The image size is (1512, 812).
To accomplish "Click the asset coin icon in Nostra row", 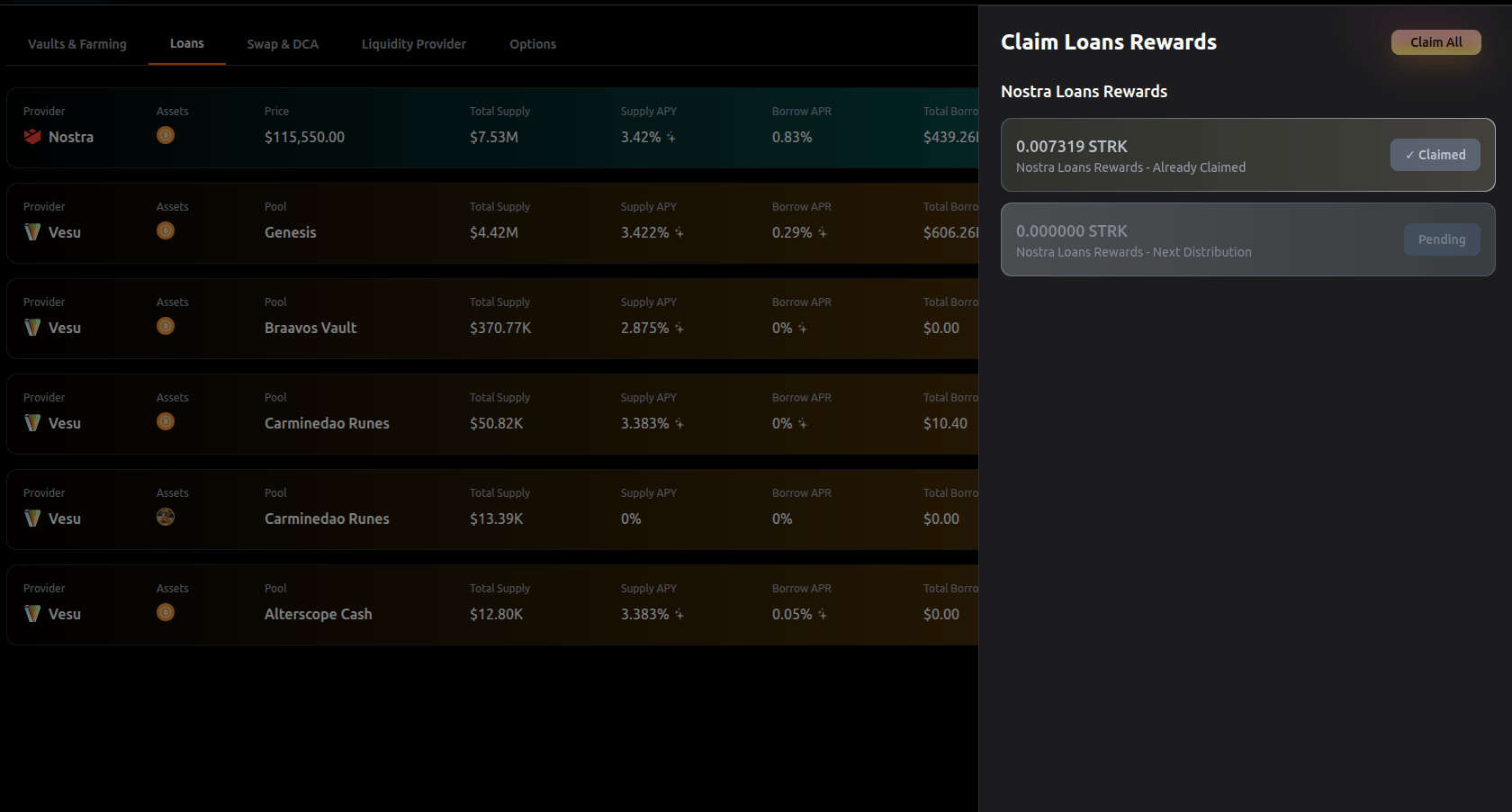I will pos(166,135).
